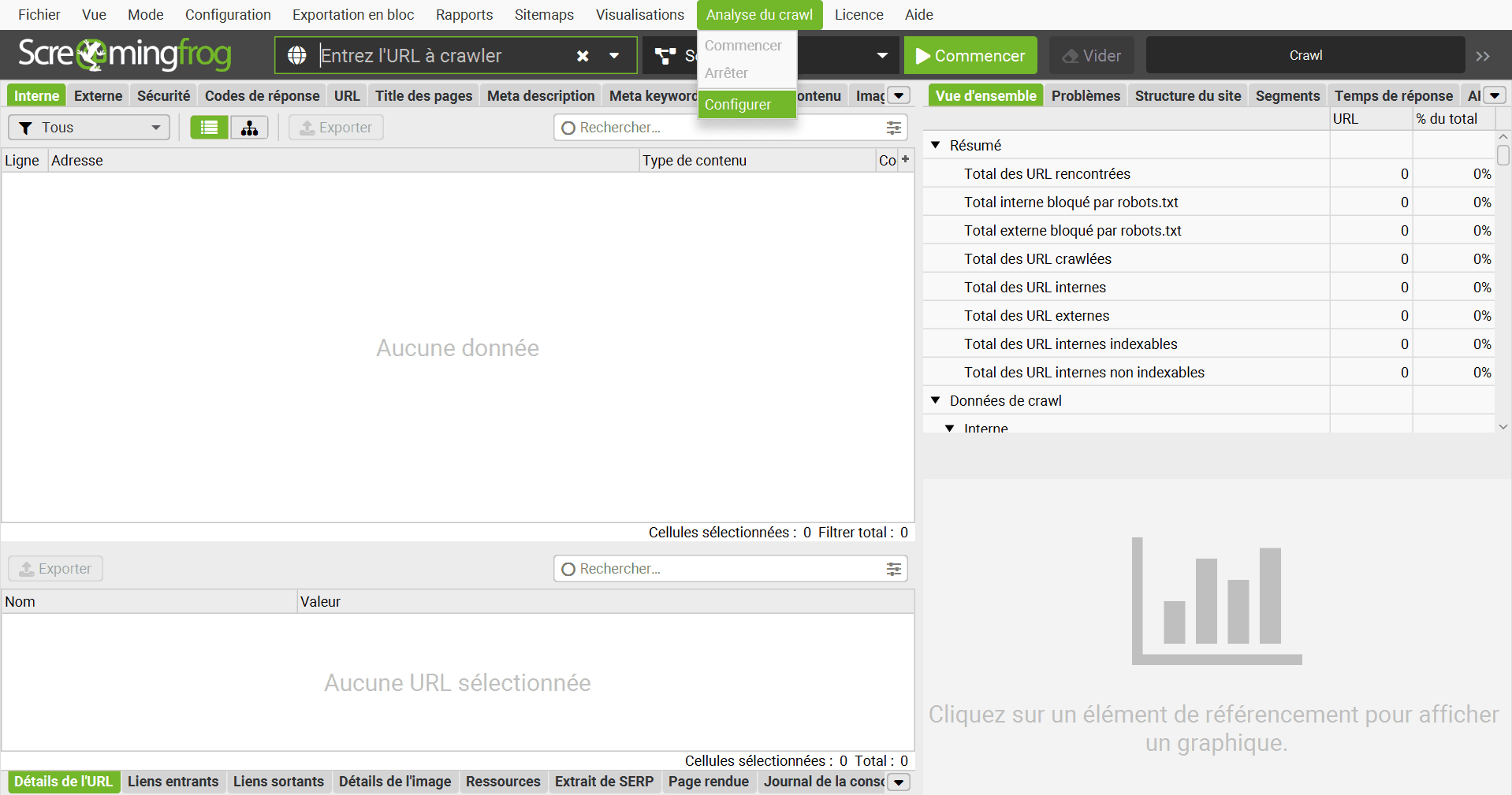
Task: Collapse the Données de crawl section
Action: point(936,400)
